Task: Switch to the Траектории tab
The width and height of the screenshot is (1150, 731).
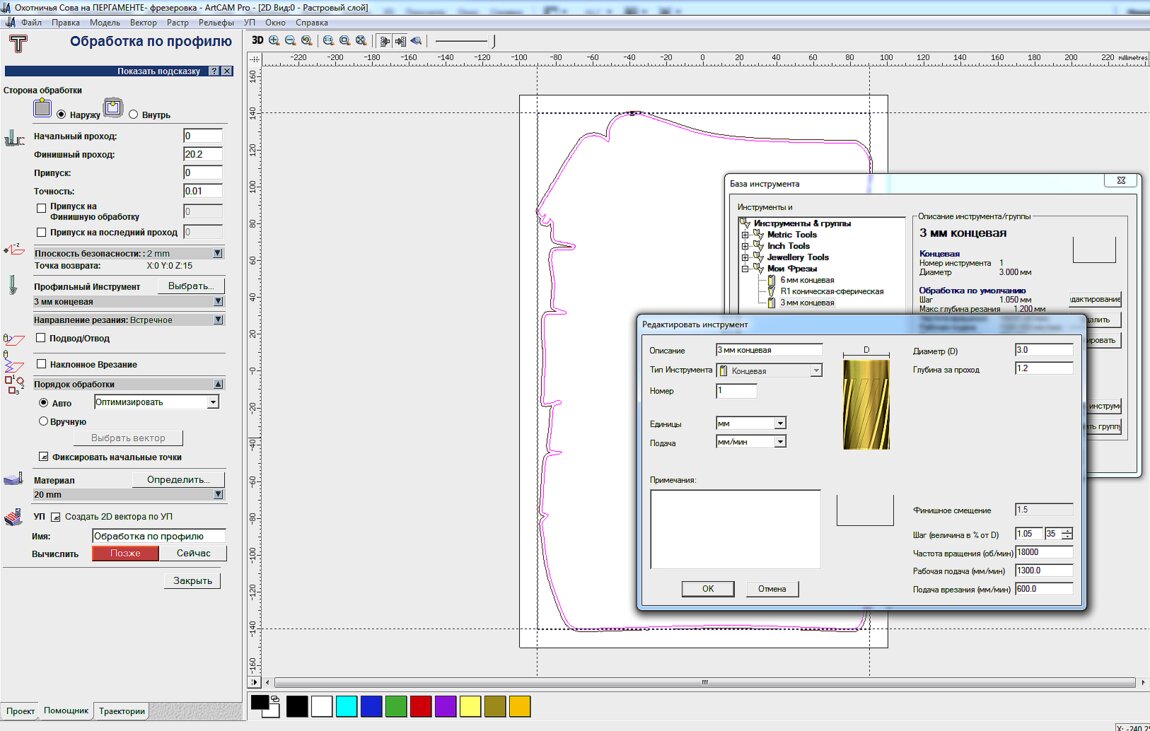Action: pos(122,710)
